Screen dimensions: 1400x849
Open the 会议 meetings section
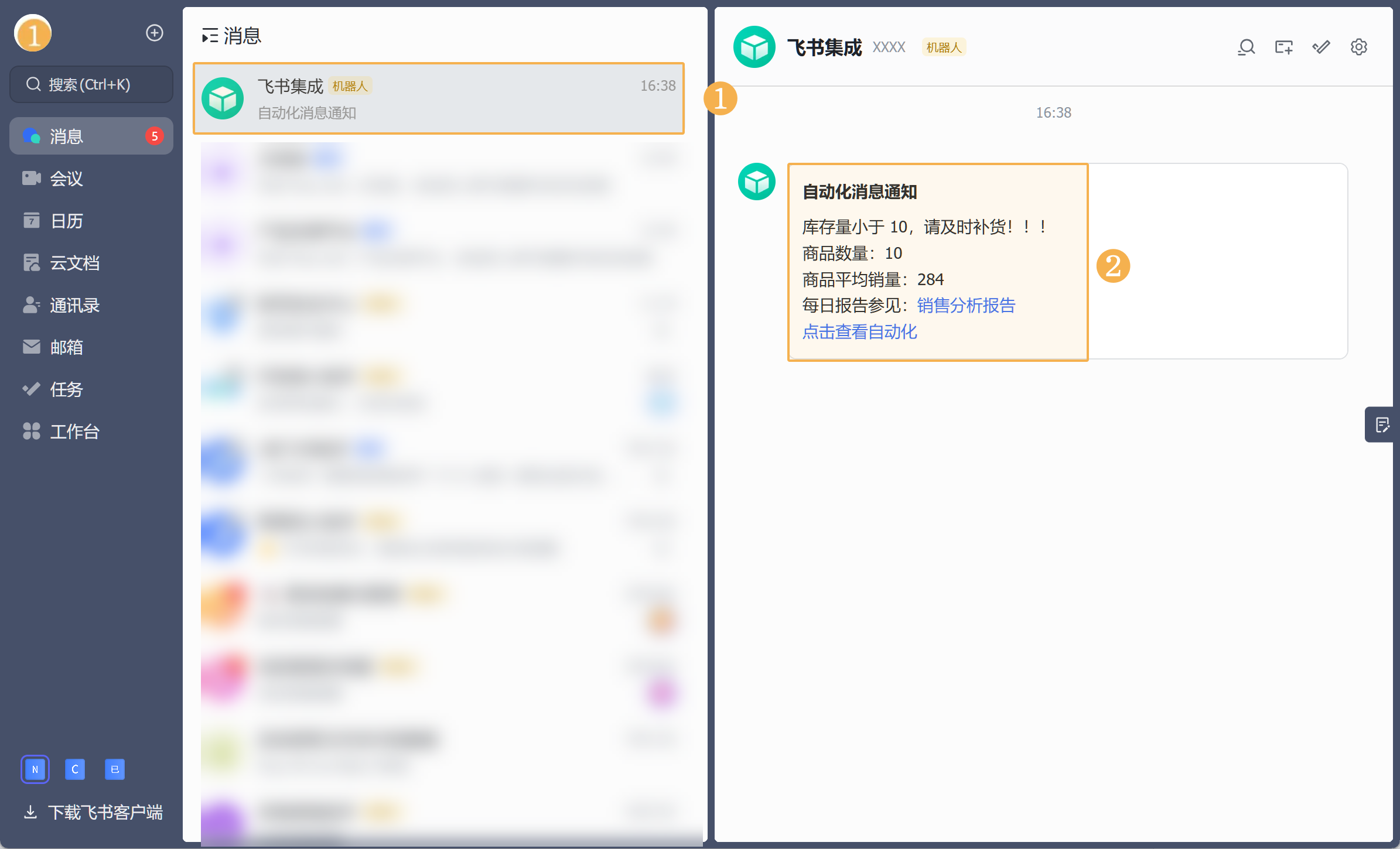[x=66, y=179]
